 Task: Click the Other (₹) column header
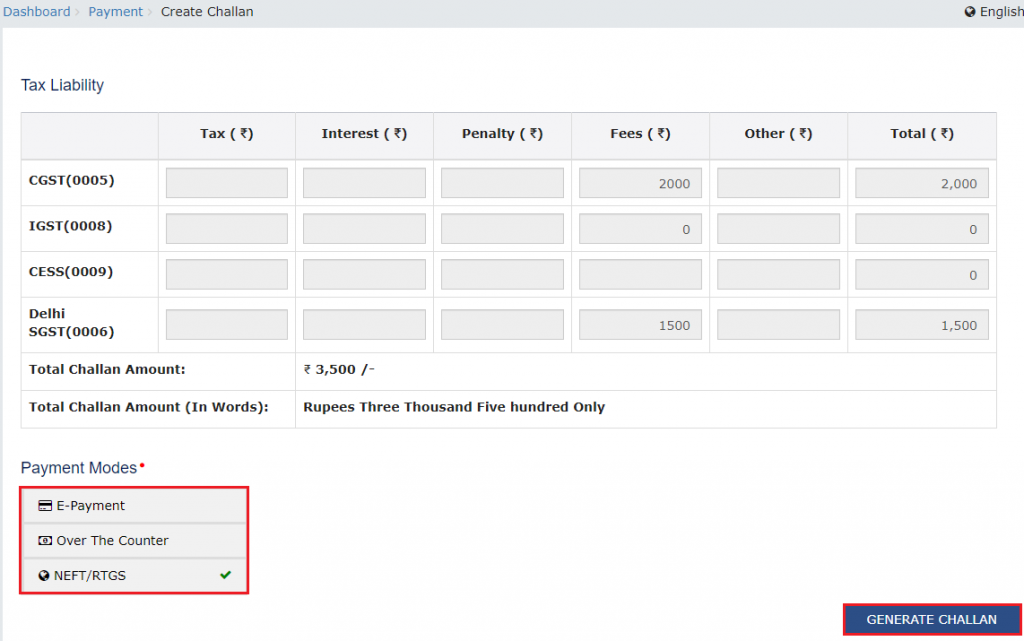(x=778, y=134)
